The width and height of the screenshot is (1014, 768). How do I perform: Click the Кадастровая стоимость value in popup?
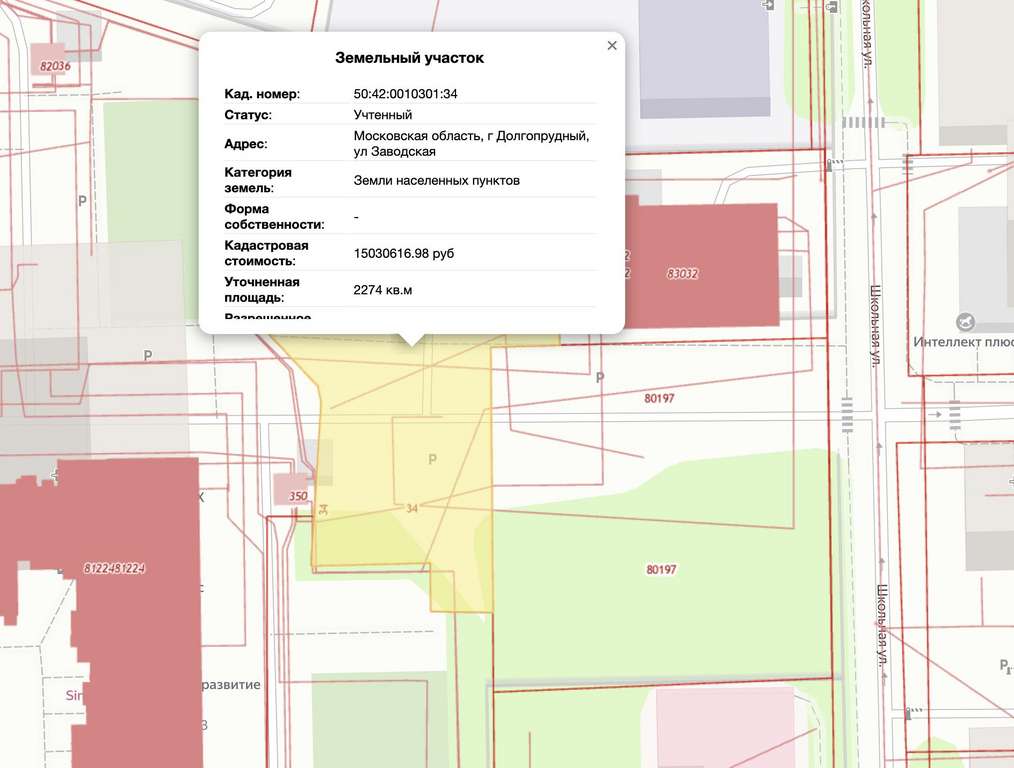[x=404, y=253]
